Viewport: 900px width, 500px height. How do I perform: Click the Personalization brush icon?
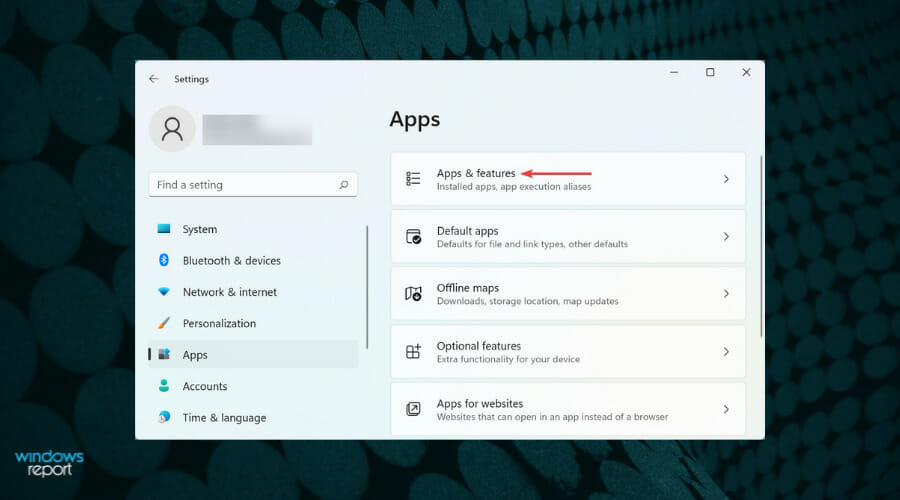[164, 323]
